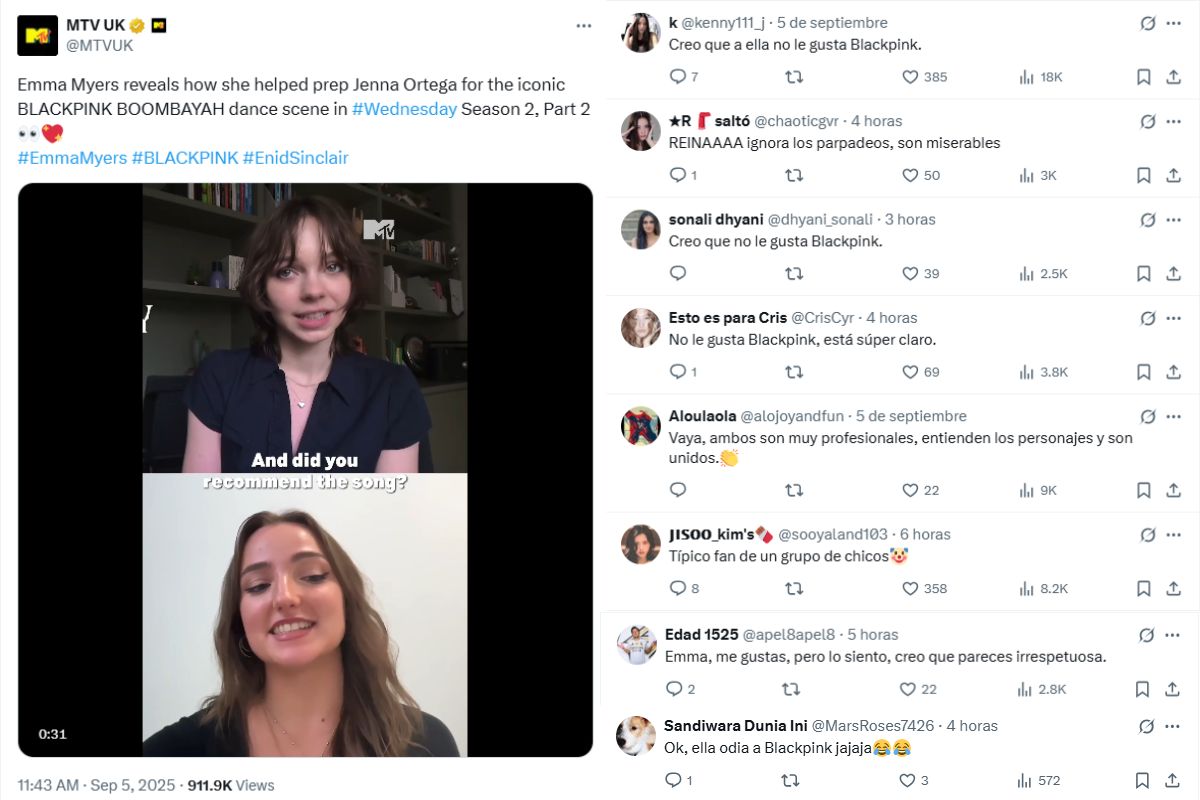Expand options menu on @apel8apel8's comment
1200x800 pixels.
1170,634
